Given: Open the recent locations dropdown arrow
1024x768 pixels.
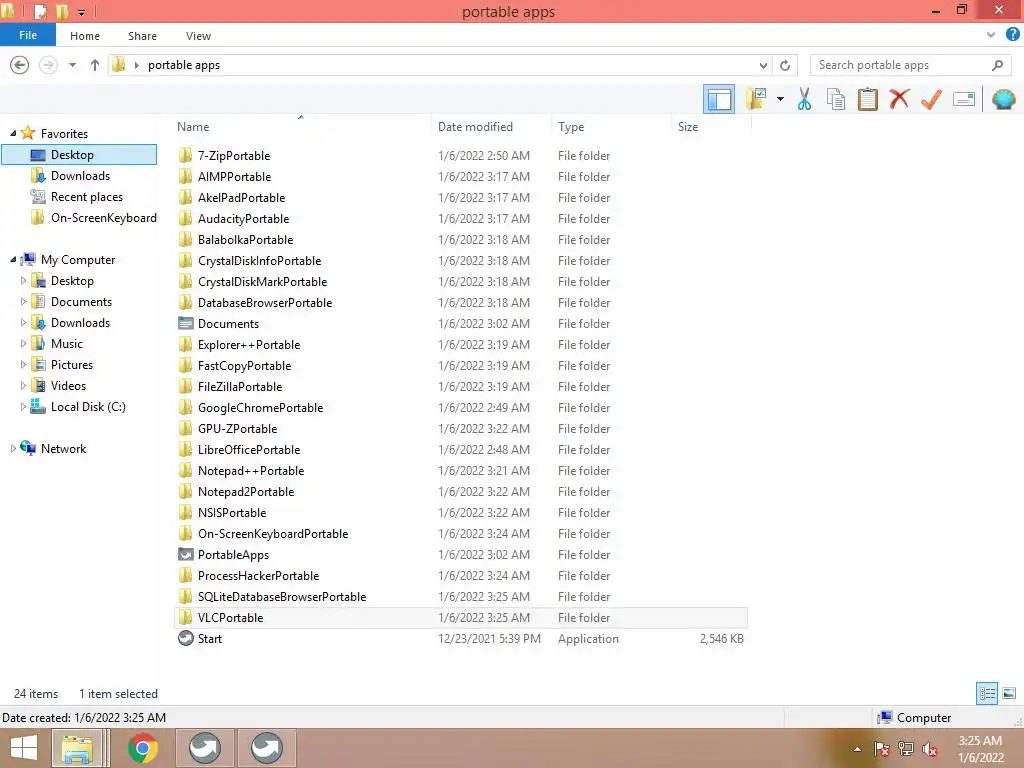Looking at the screenshot, I should tap(72, 65).
